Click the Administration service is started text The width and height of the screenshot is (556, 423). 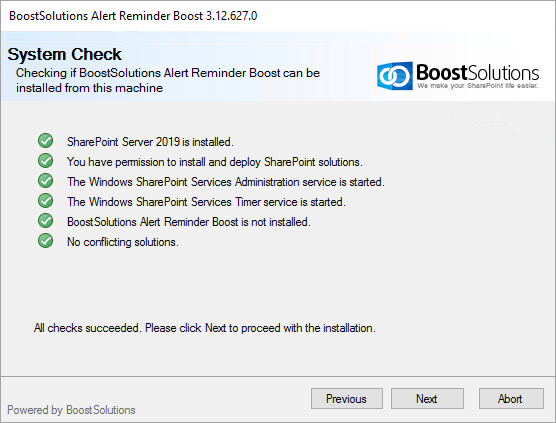pos(226,182)
